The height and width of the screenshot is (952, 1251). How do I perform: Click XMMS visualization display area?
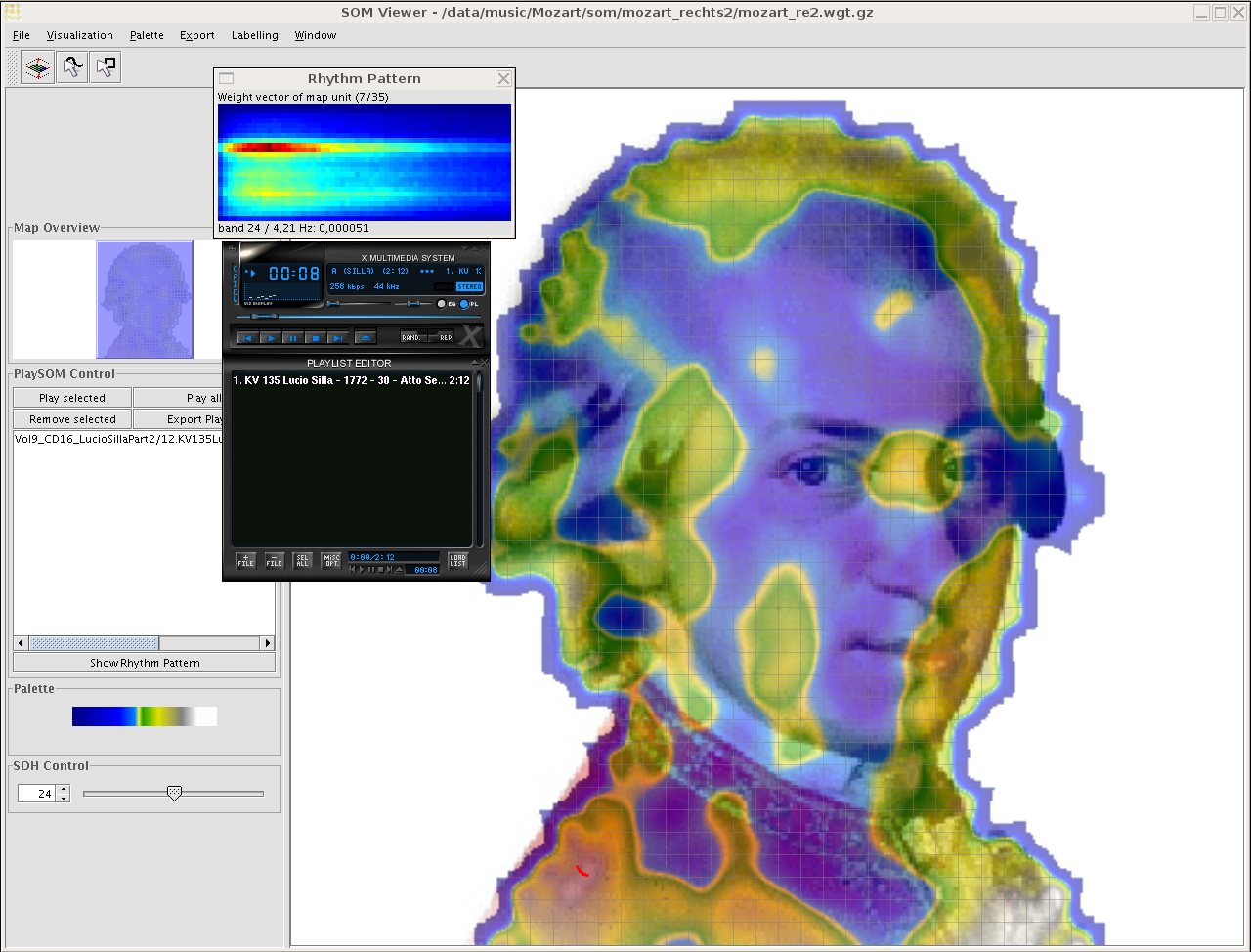tap(281, 291)
